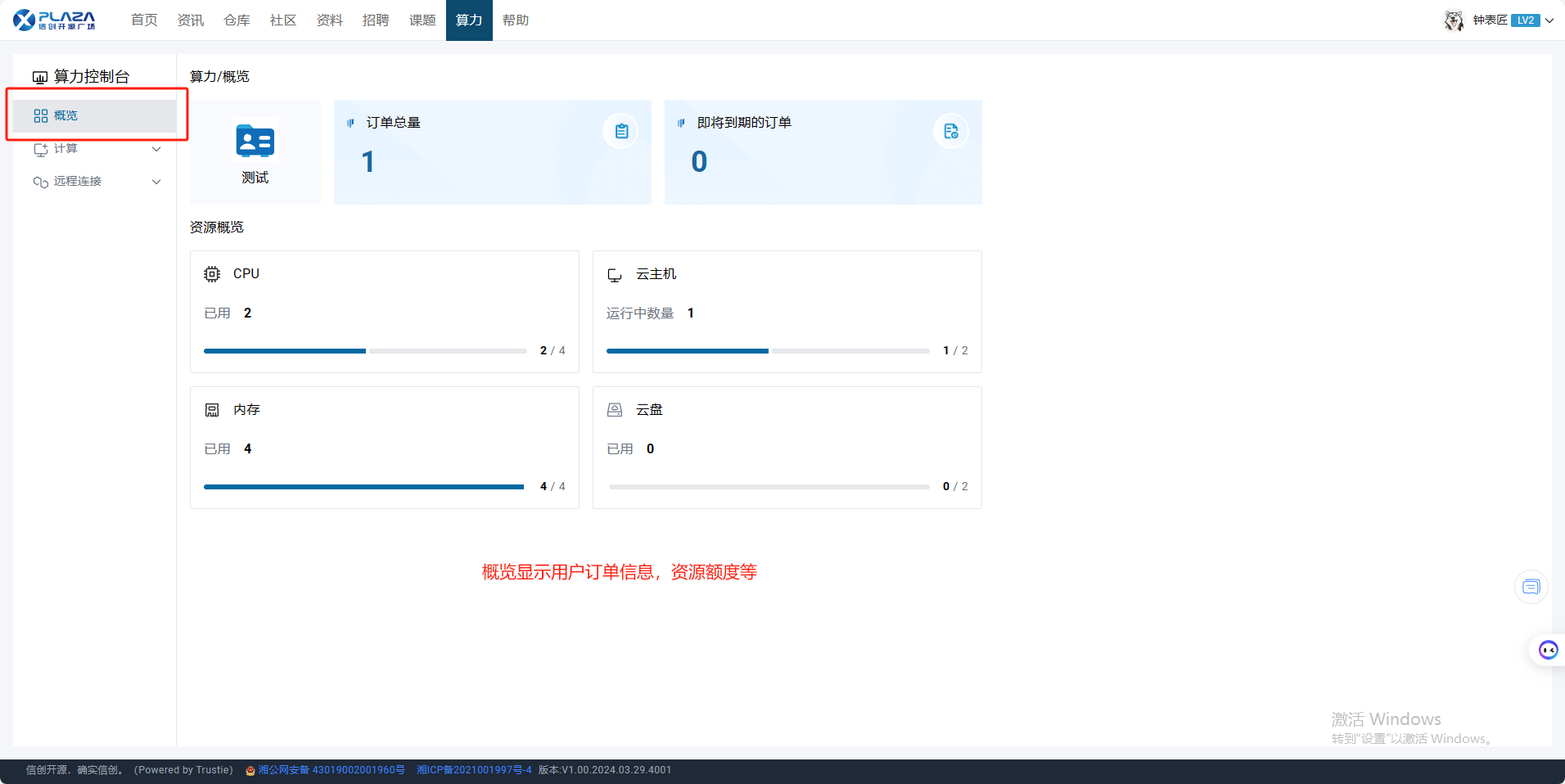Switch to the 算力 navigation tab
Screen dimensions: 1565x784
[x=469, y=20]
